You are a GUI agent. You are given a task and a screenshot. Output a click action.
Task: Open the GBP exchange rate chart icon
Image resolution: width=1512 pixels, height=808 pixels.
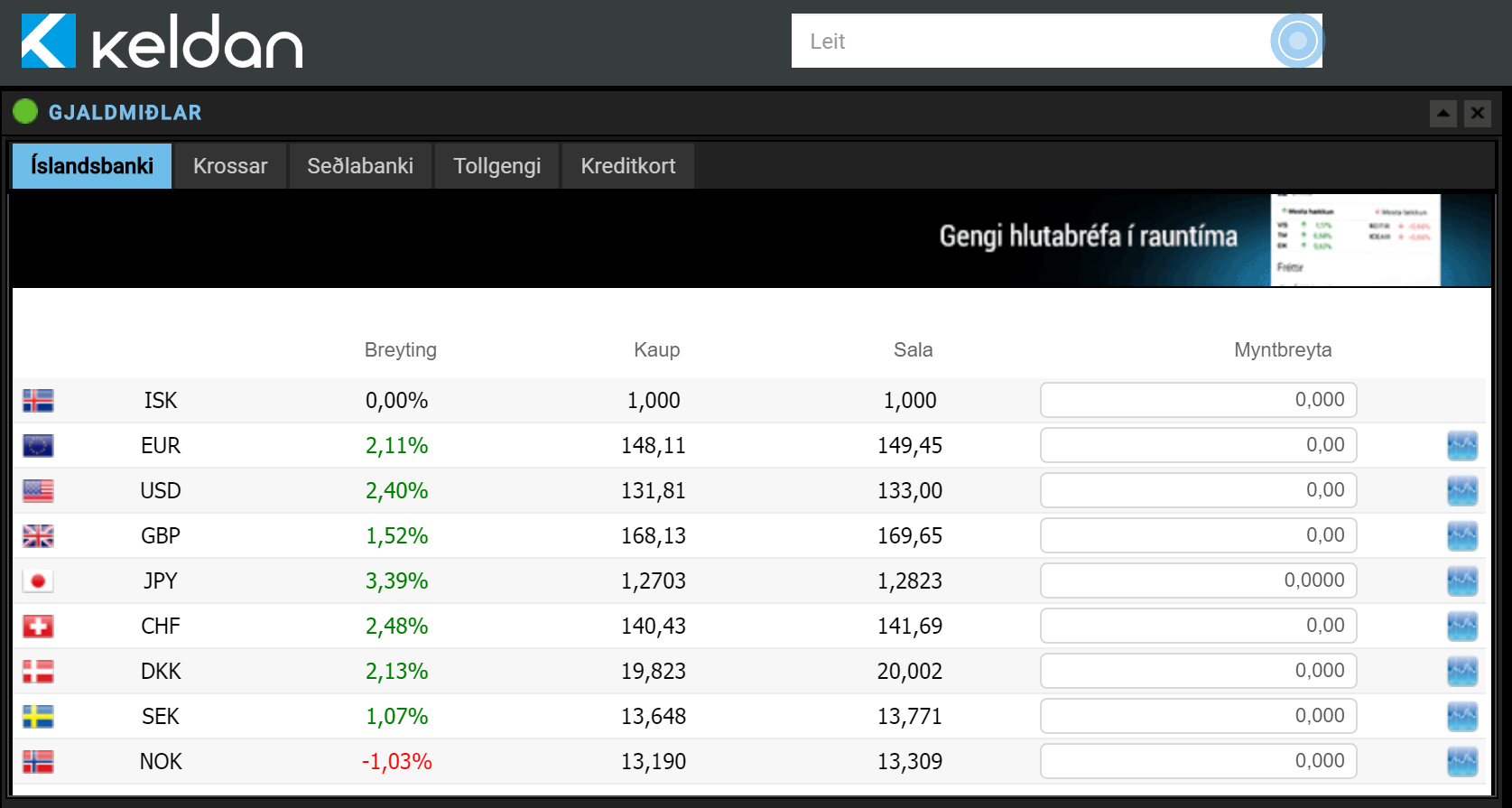1461,535
